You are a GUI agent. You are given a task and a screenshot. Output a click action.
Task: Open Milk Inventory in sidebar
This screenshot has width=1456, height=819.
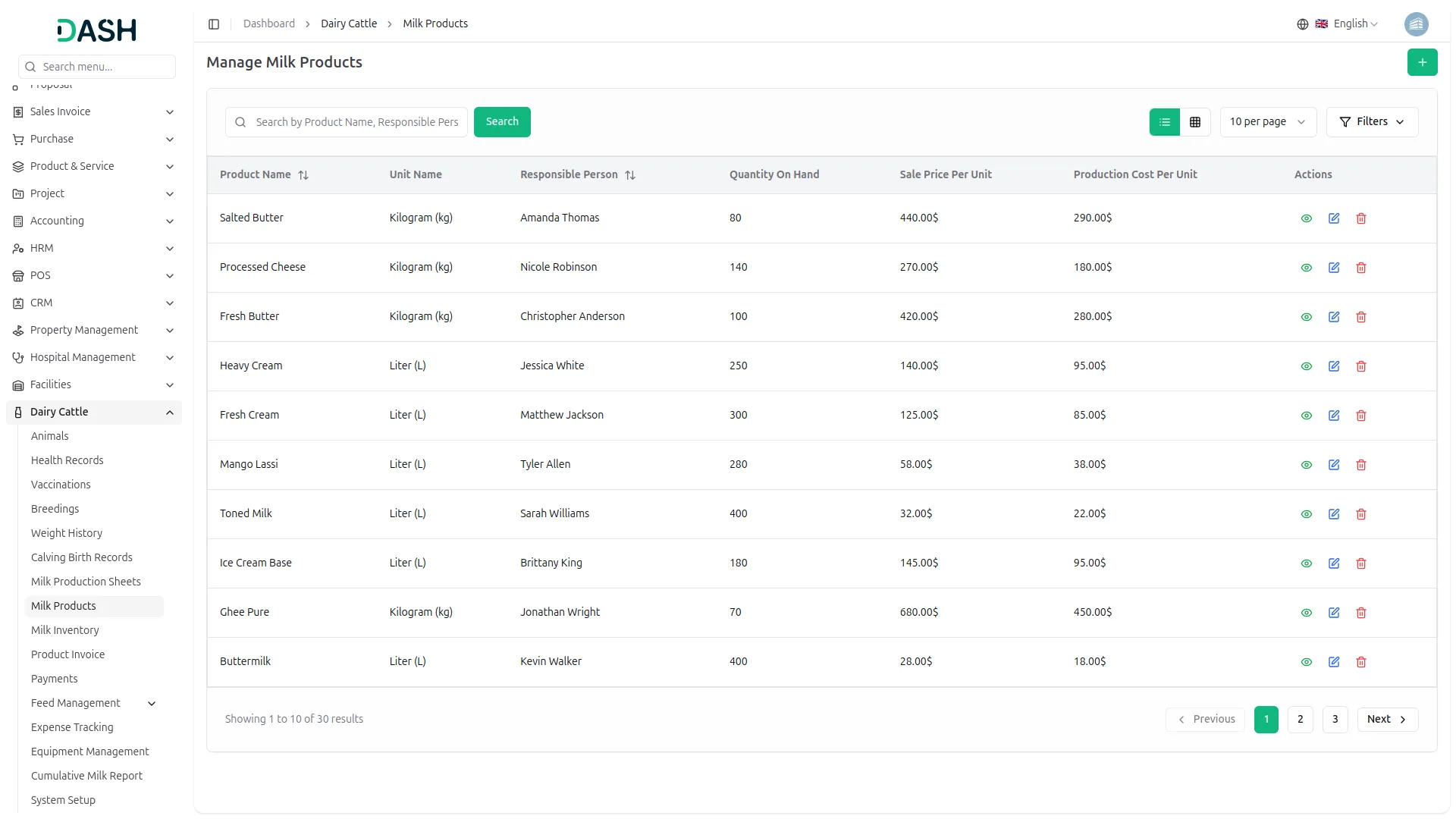click(65, 630)
